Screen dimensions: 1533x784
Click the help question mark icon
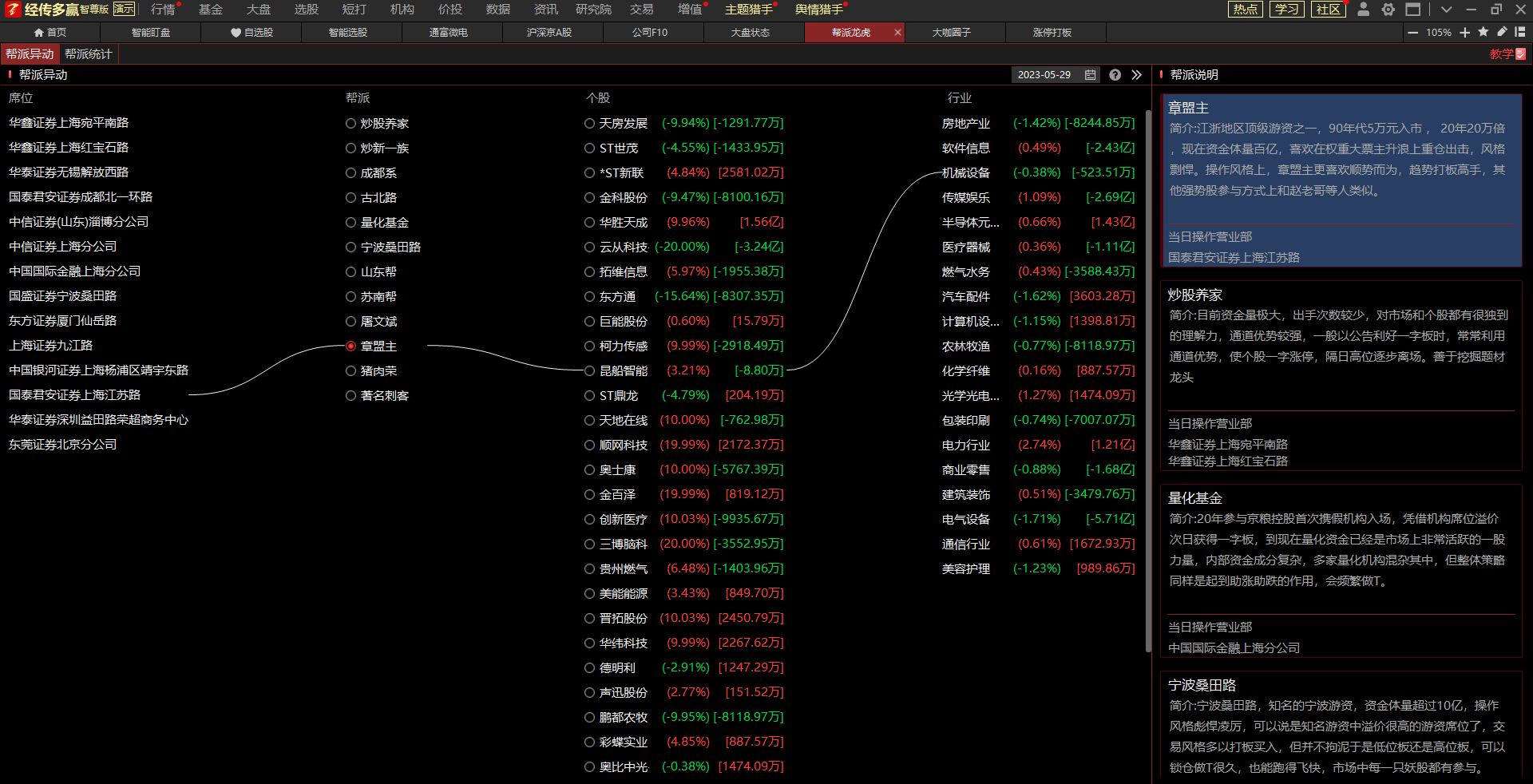click(x=1115, y=75)
